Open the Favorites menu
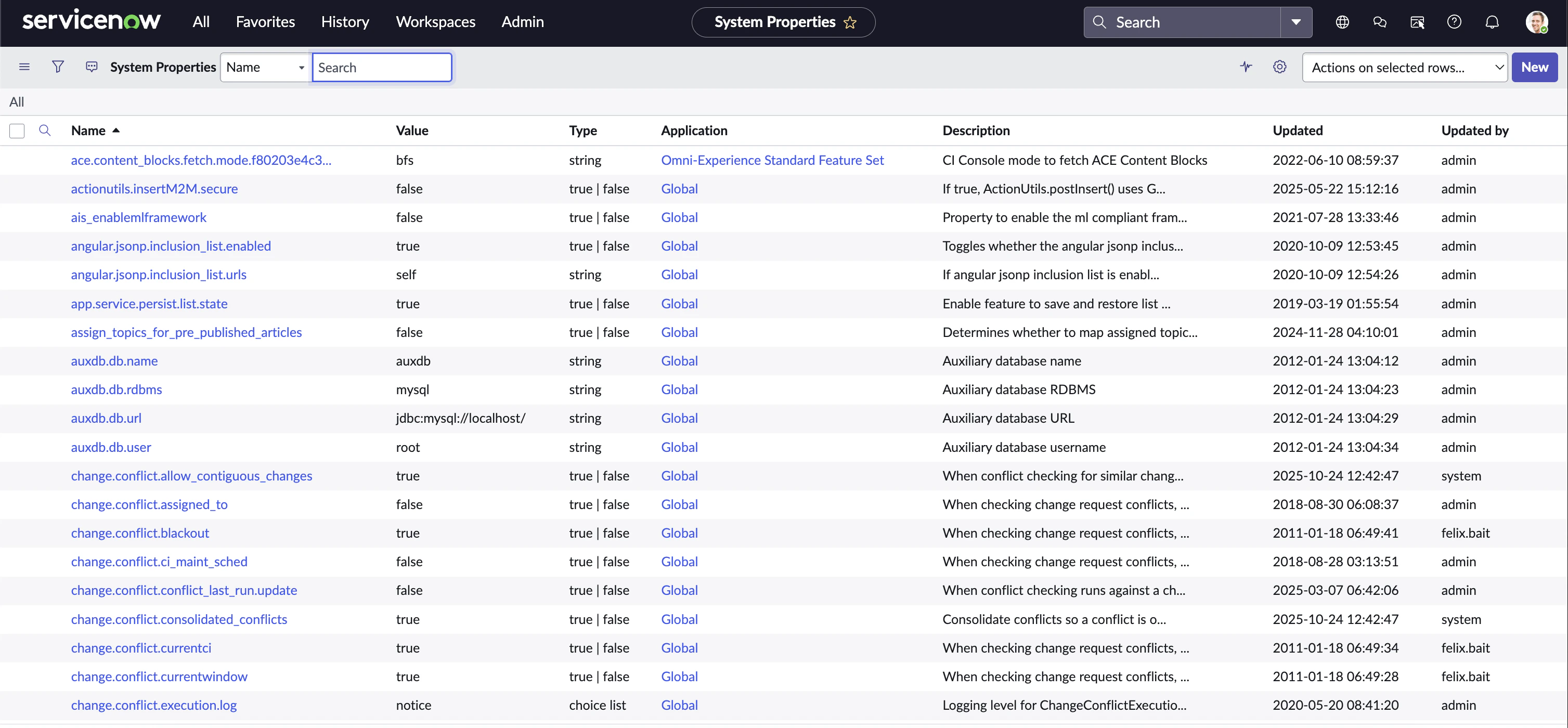Screen dimensions: 1568x728 [265, 22]
